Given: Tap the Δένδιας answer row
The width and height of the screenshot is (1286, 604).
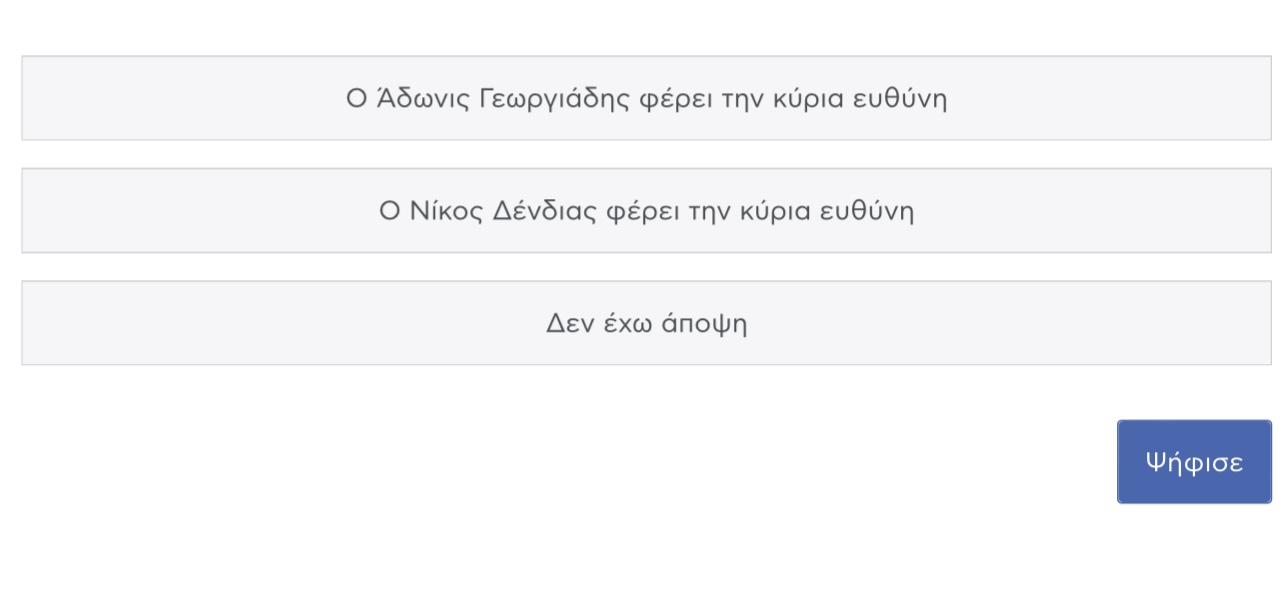Looking at the screenshot, I should tap(646, 211).
